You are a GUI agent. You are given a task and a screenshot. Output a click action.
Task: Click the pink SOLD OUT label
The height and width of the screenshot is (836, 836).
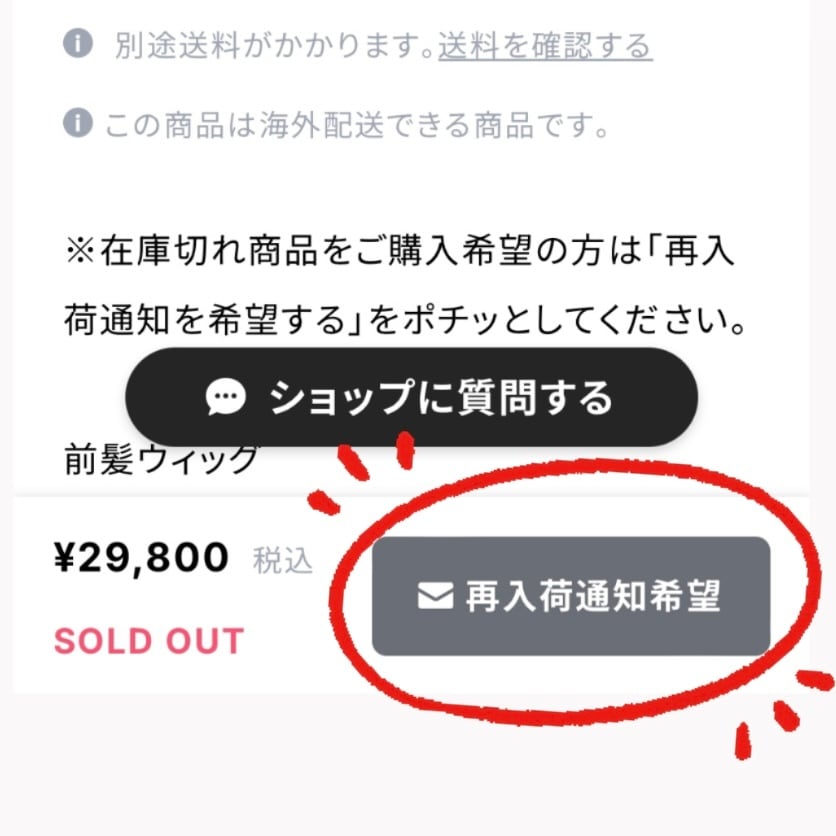(149, 641)
